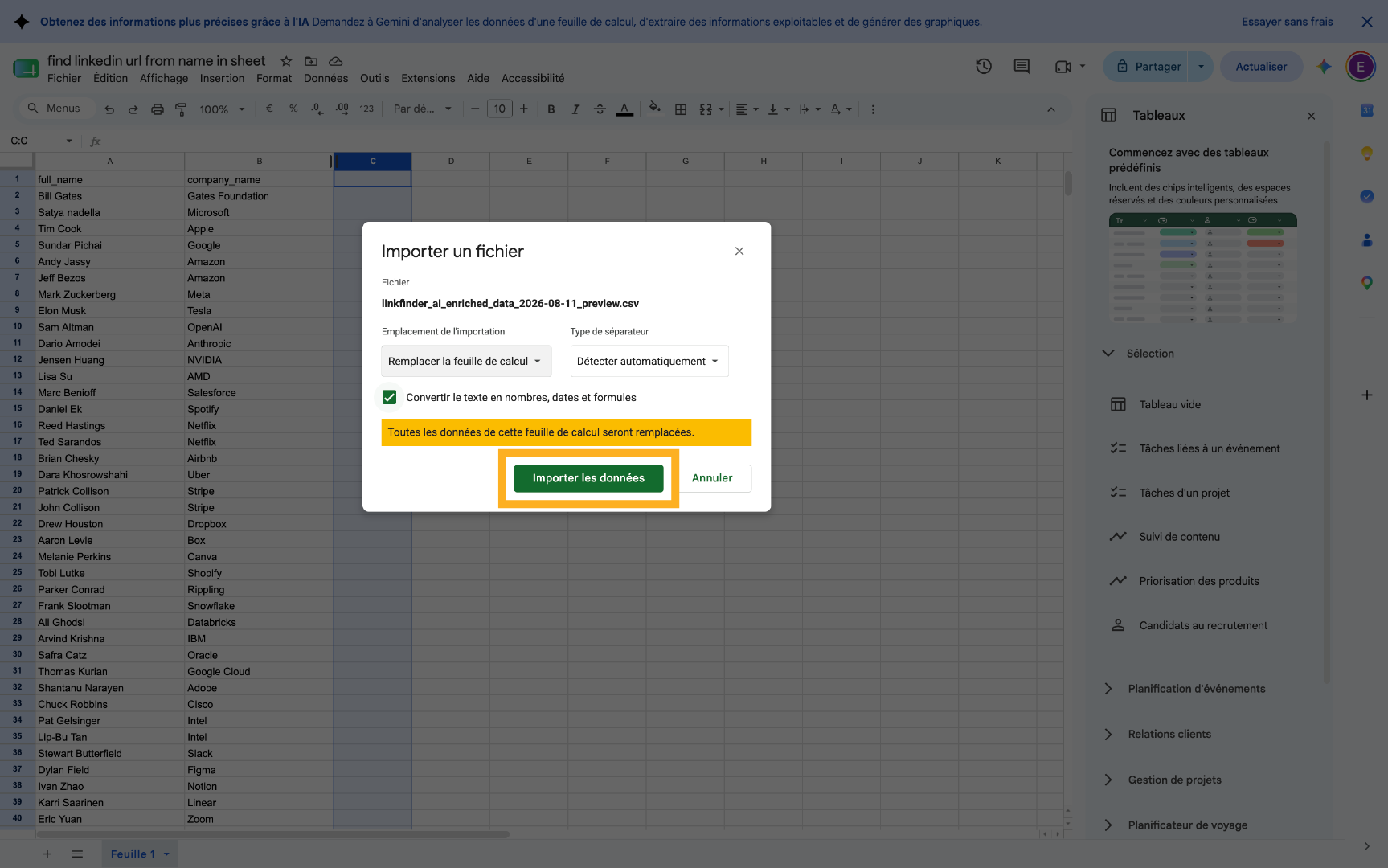
Task: Print the spreadsheet with printer icon
Action: (158, 109)
